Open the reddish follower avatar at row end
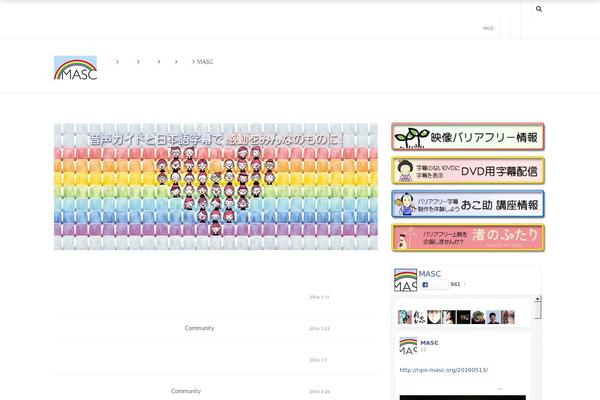 tap(508, 317)
